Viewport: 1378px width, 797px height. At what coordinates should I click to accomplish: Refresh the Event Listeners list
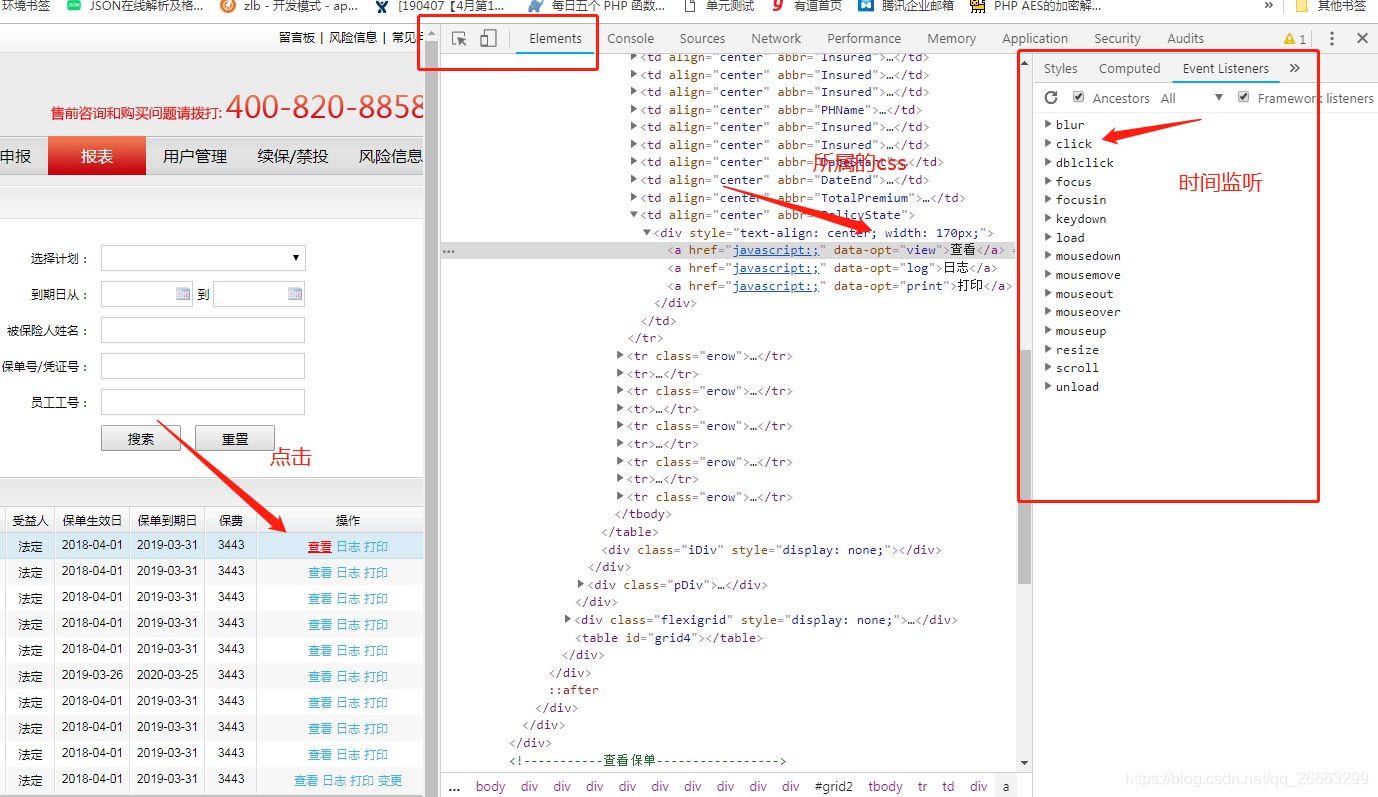click(x=1051, y=98)
